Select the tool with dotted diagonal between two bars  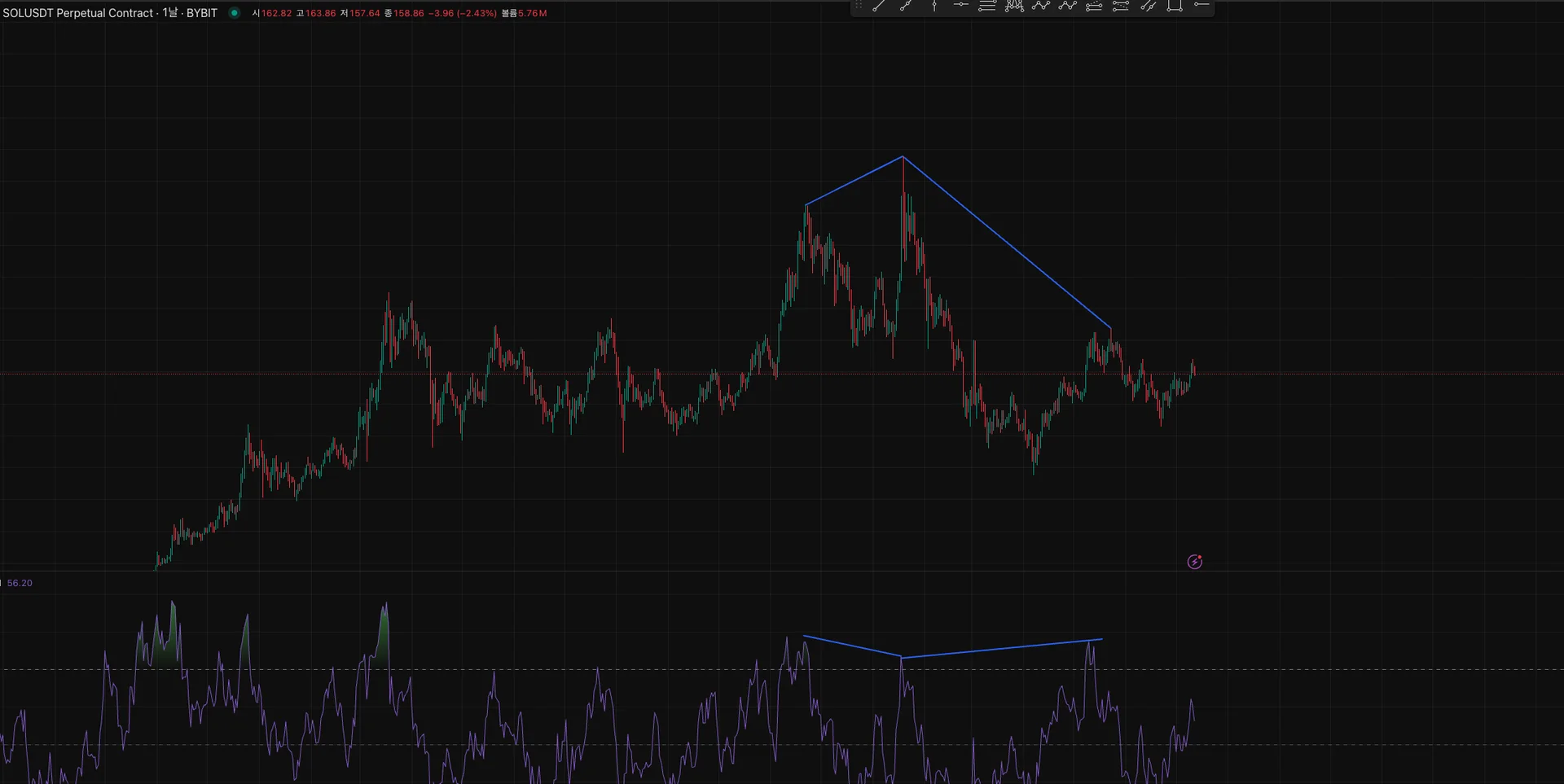(x=1121, y=6)
